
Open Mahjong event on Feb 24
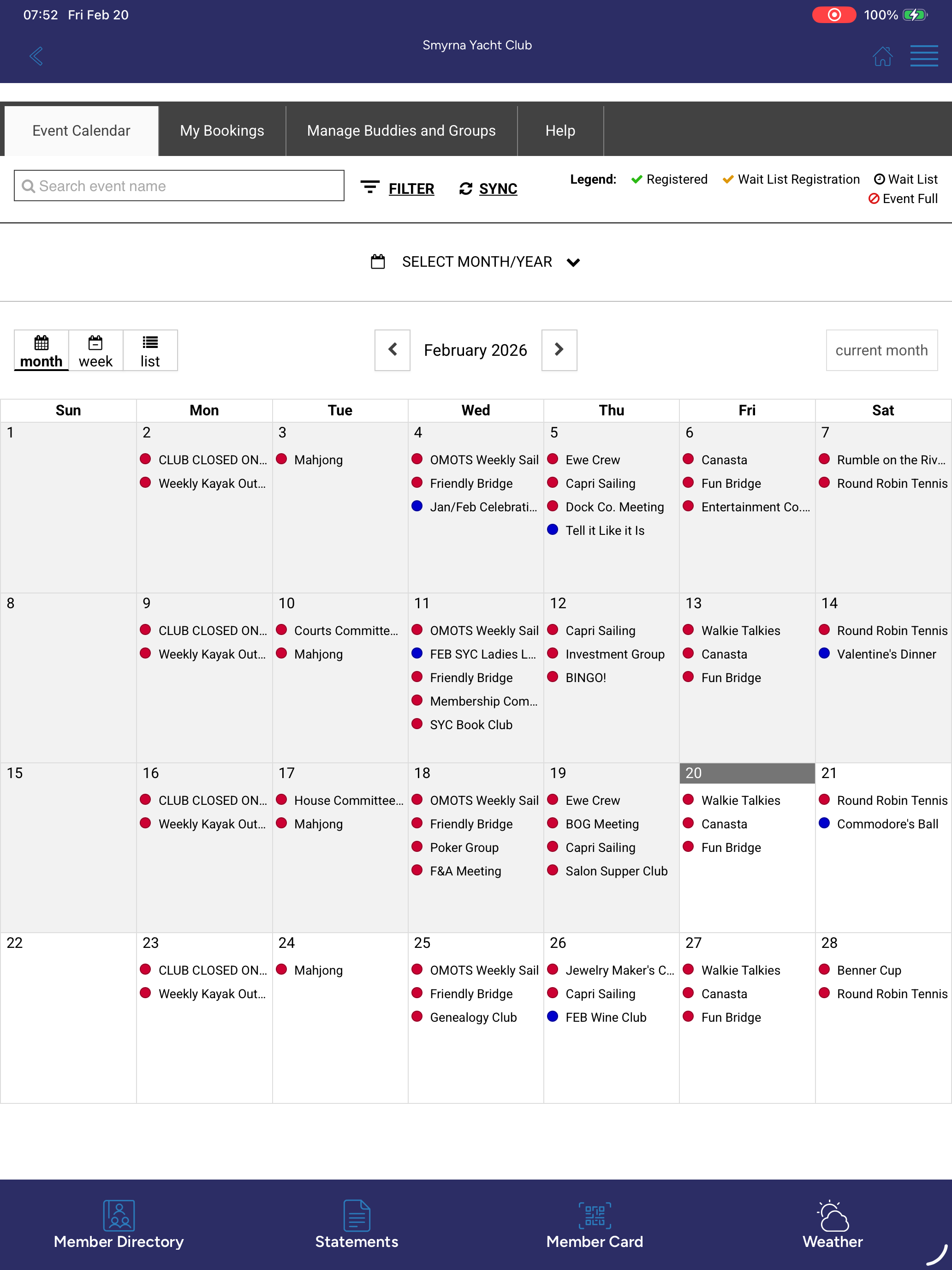(318, 970)
